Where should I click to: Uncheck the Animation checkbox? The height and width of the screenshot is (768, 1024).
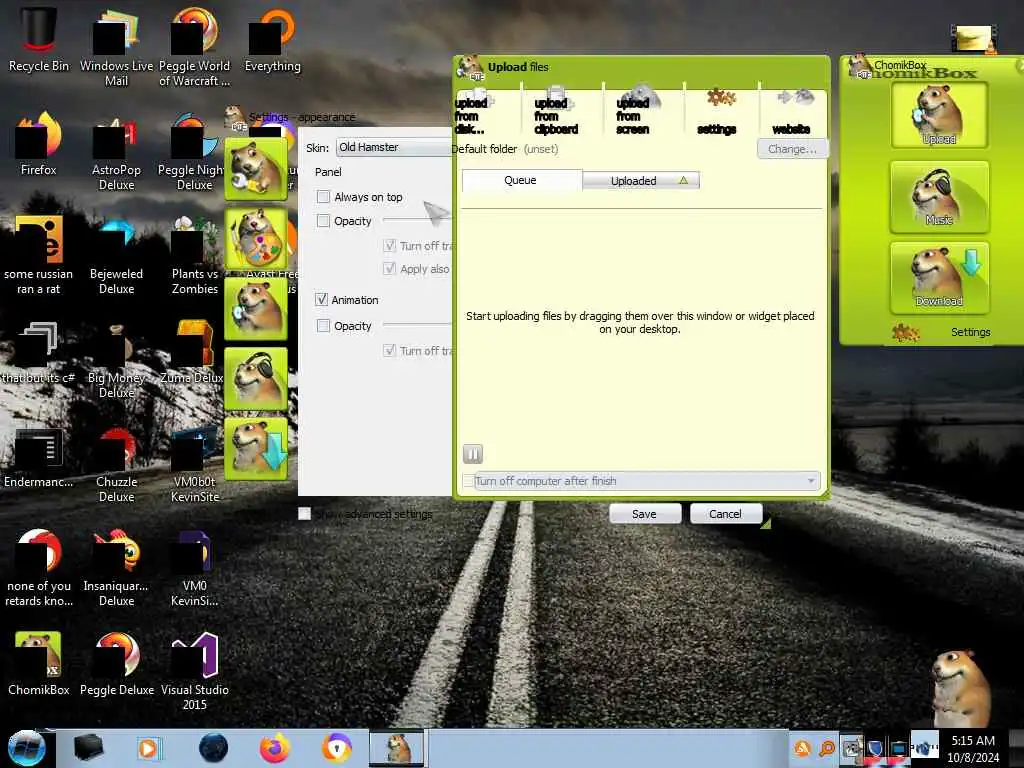321,300
